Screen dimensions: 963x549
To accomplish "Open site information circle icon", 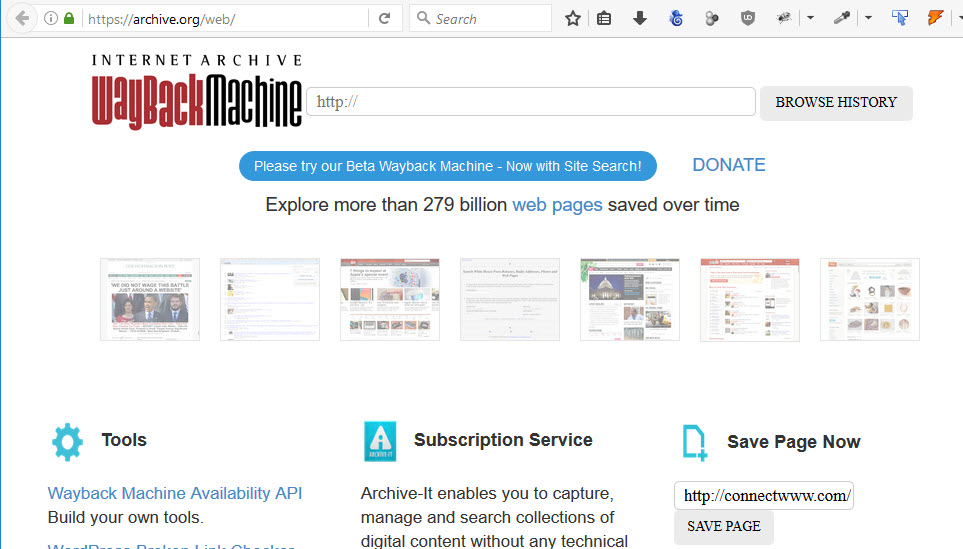I will 51,18.
